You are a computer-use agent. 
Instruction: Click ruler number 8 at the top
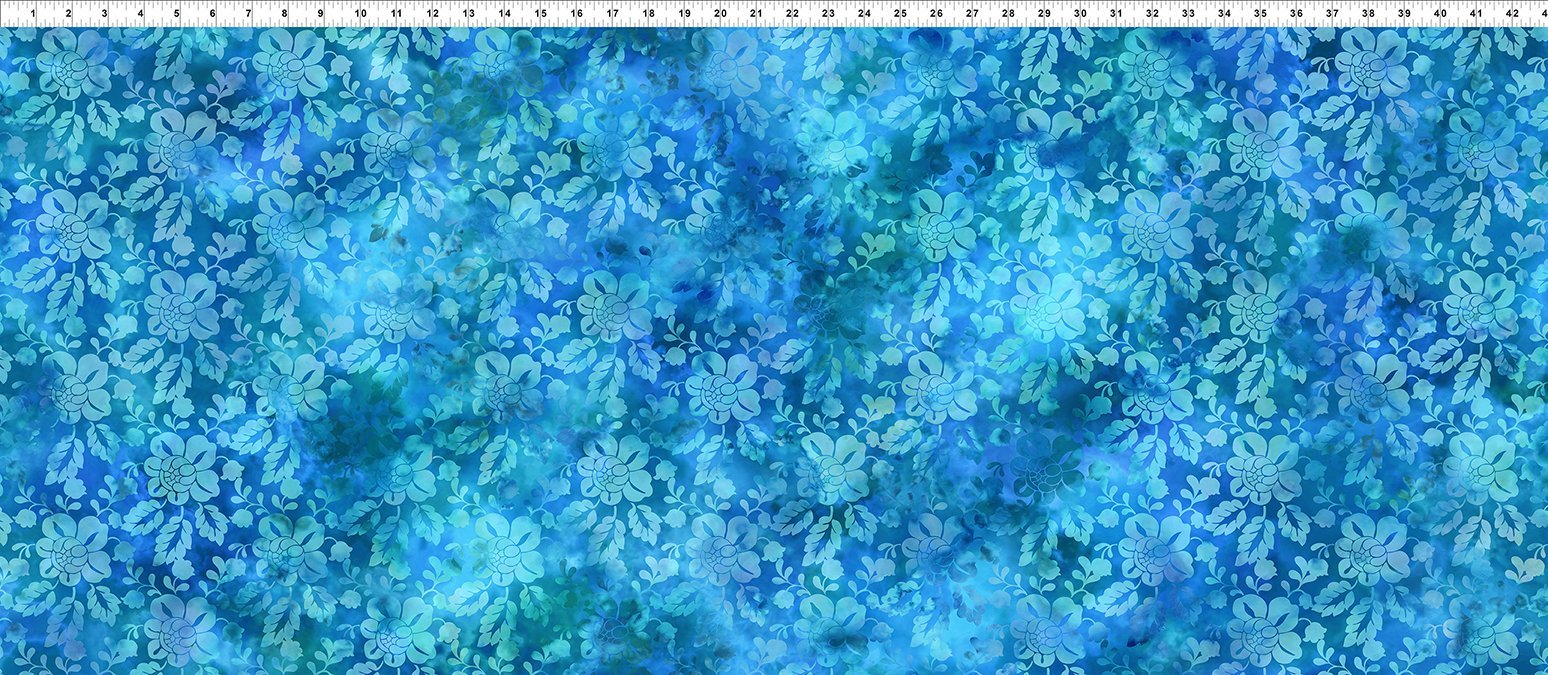(x=285, y=14)
